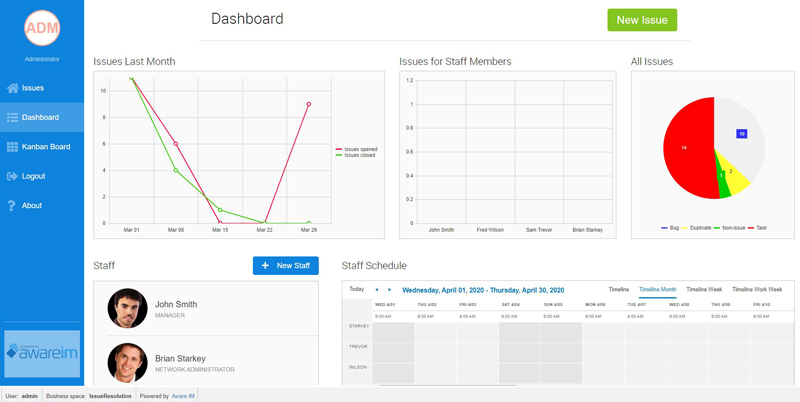Click the Logout arrow icon
800x402 pixels.
point(13,176)
